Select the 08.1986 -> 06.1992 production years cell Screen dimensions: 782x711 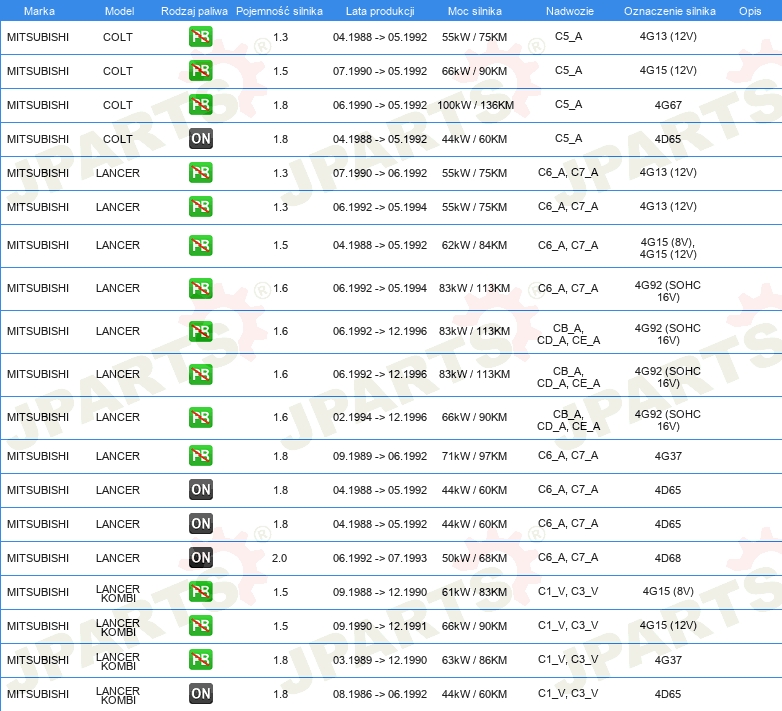pos(380,694)
